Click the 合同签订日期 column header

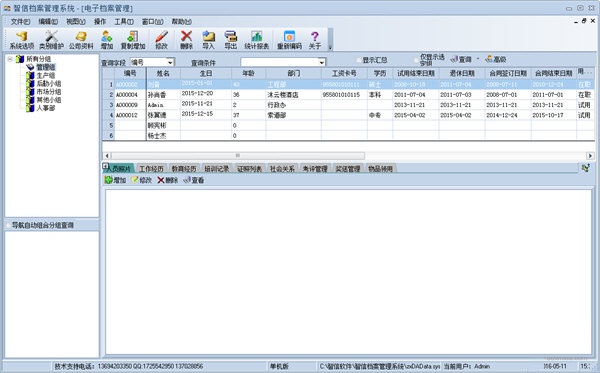(x=508, y=73)
